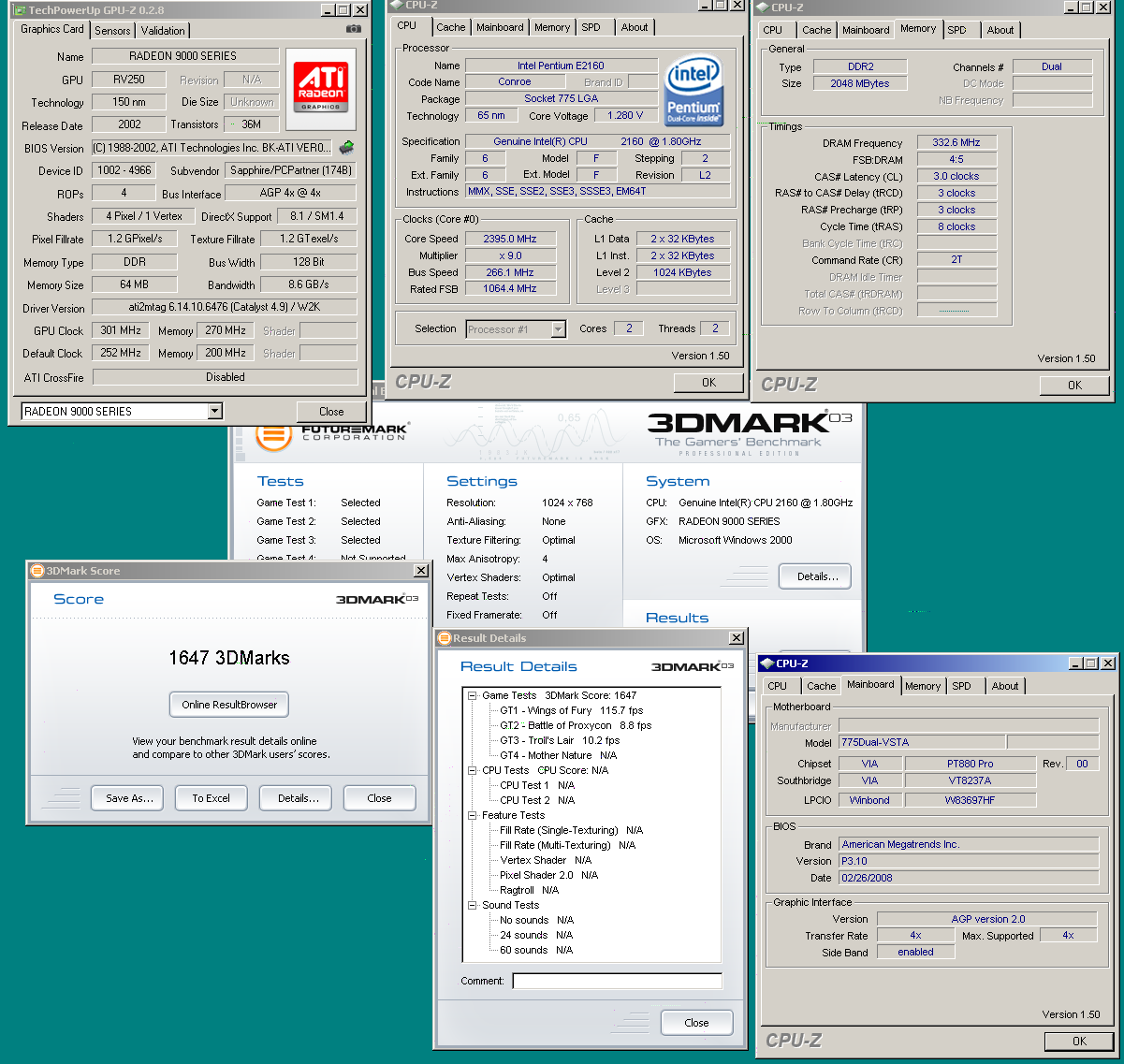
Task: Select GT2 - Battle of Proxycon row
Action: 576,725
